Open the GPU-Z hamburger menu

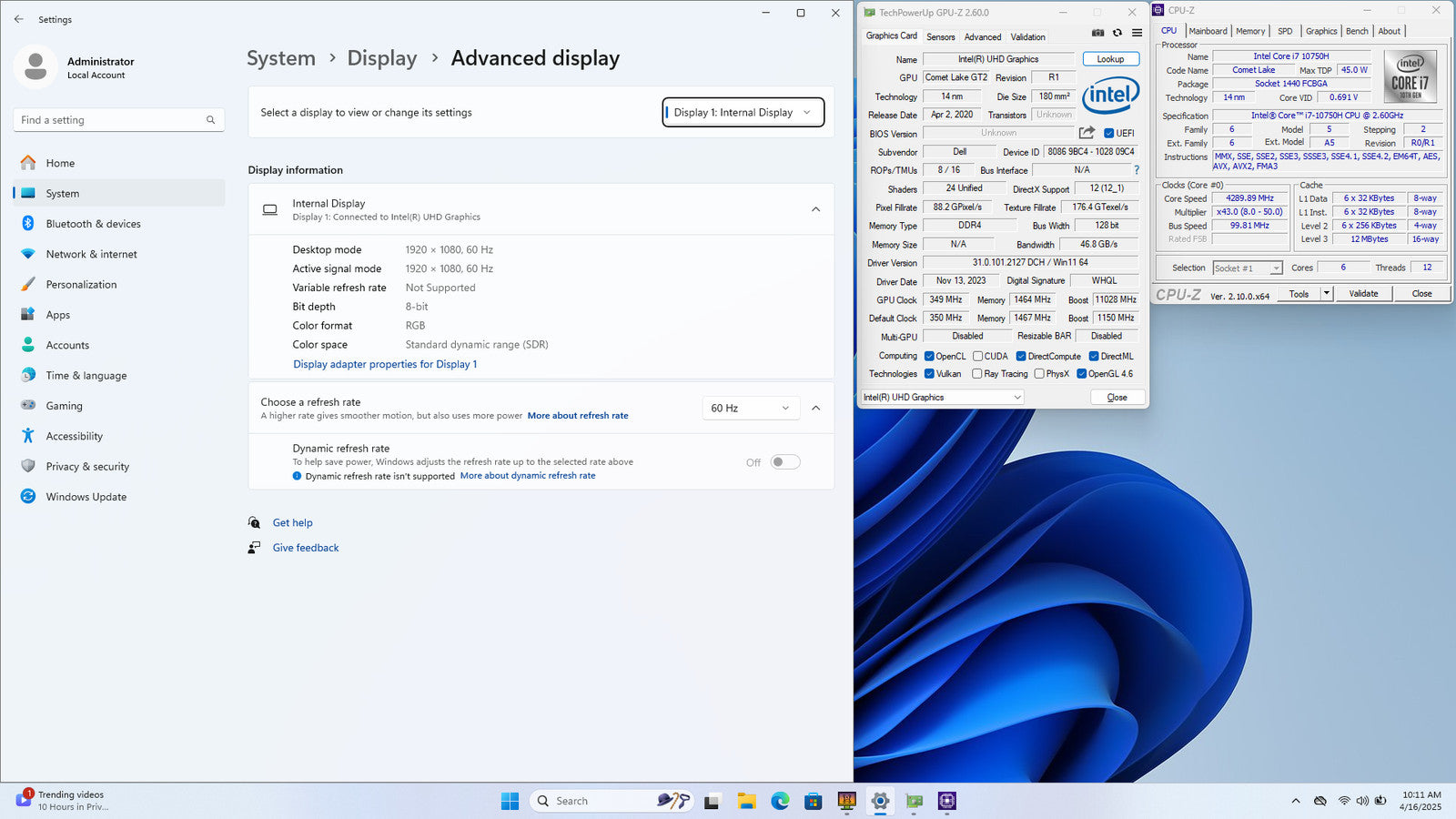[x=1137, y=33]
